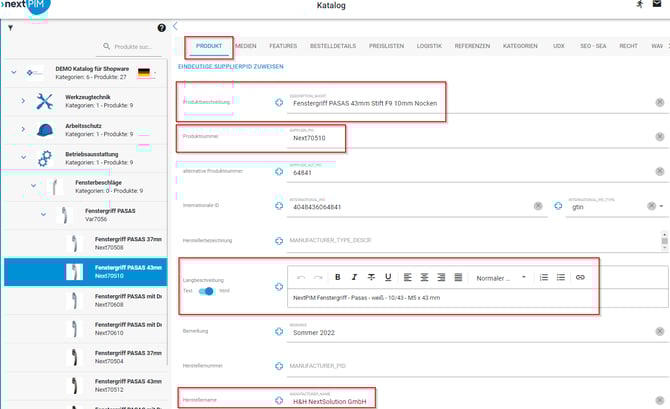
Task: Clear the Next70510 product number field
Action: (x=660, y=137)
